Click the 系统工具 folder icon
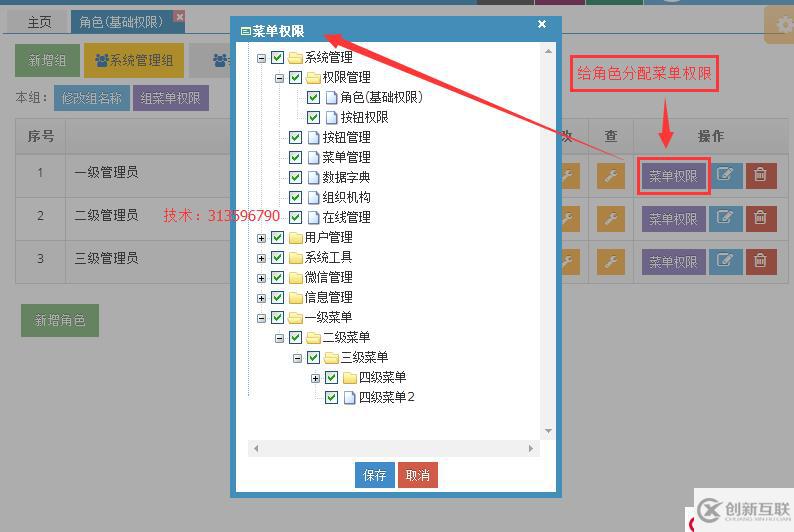794x532 pixels. tap(295, 258)
